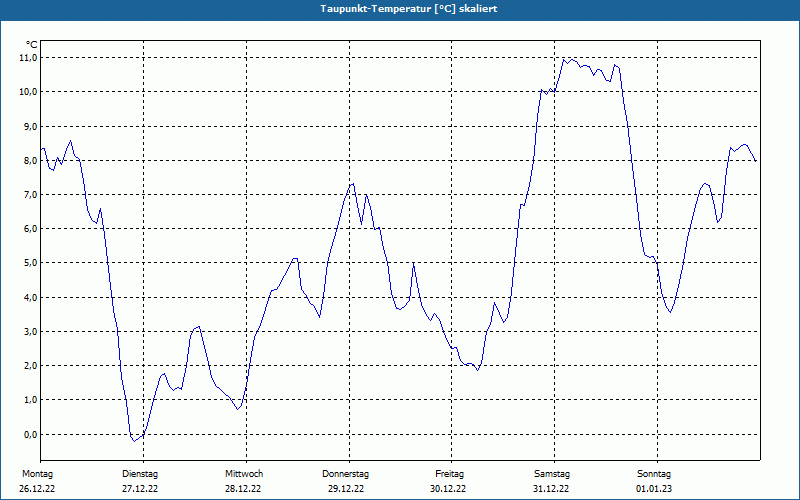Click the Montag day label
Screen dimensions: 800x500
coord(37,474)
